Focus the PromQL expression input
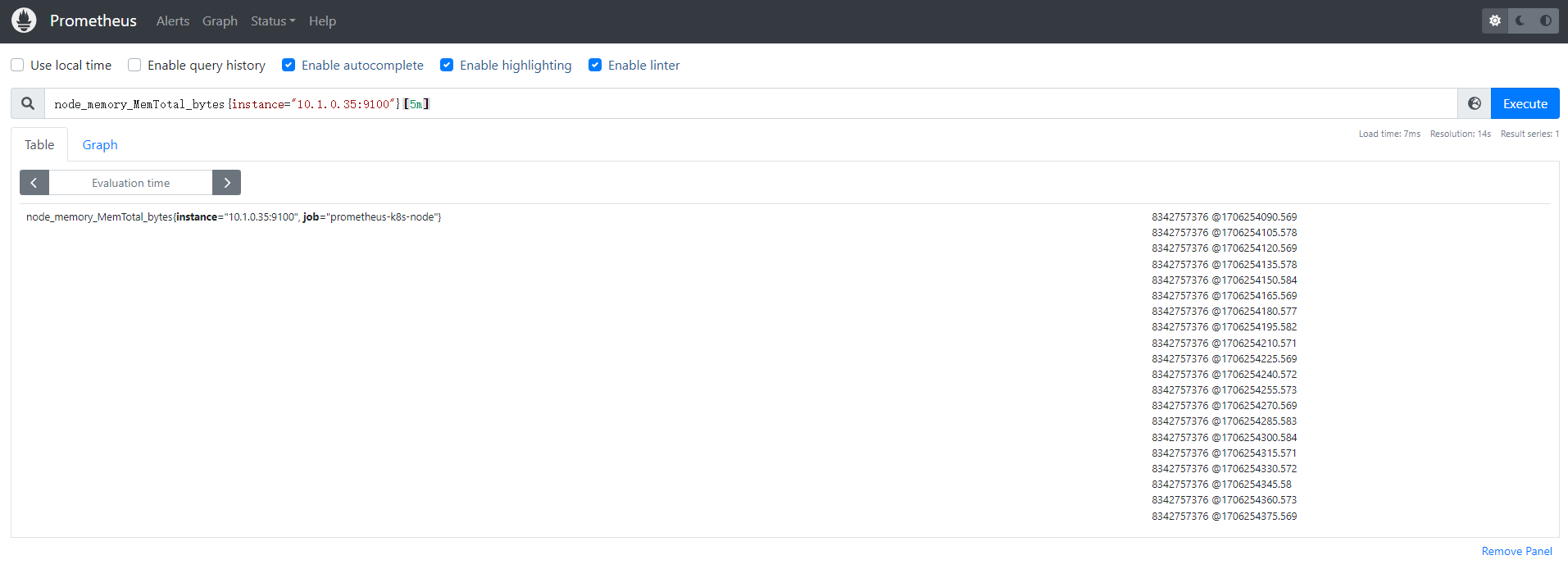Image resolution: width=1568 pixels, height=569 pixels. pyautogui.click(x=751, y=103)
